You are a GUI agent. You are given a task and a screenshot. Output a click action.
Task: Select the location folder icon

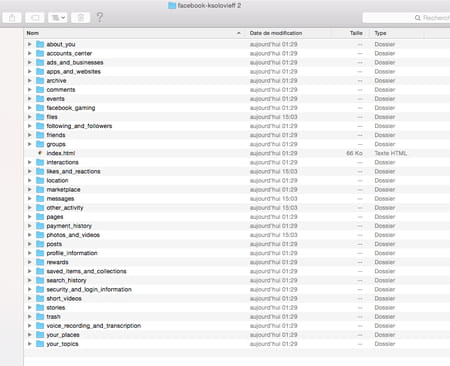click(40, 180)
